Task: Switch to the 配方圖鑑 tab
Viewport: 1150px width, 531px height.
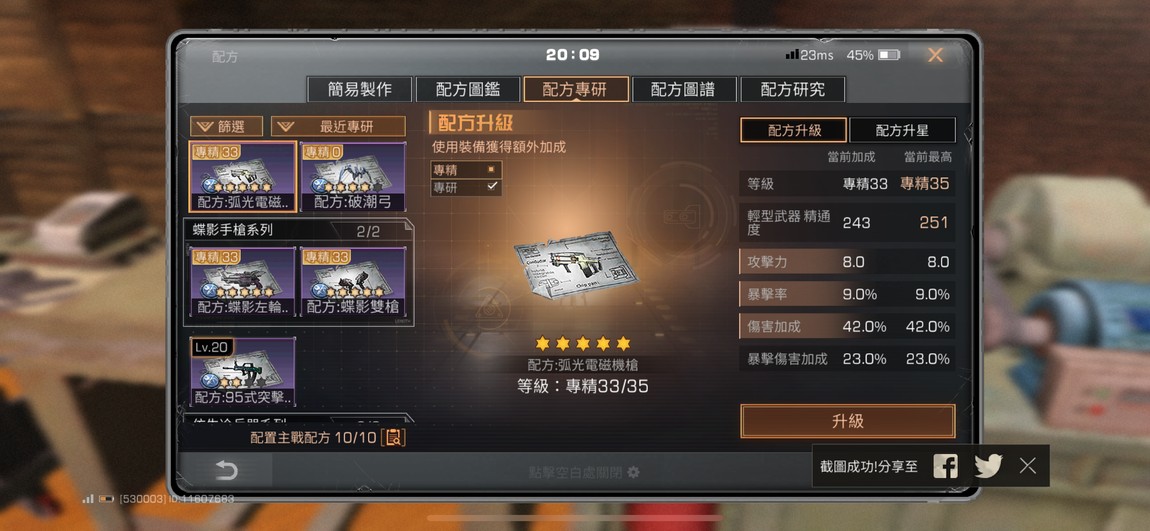Action: coord(468,89)
